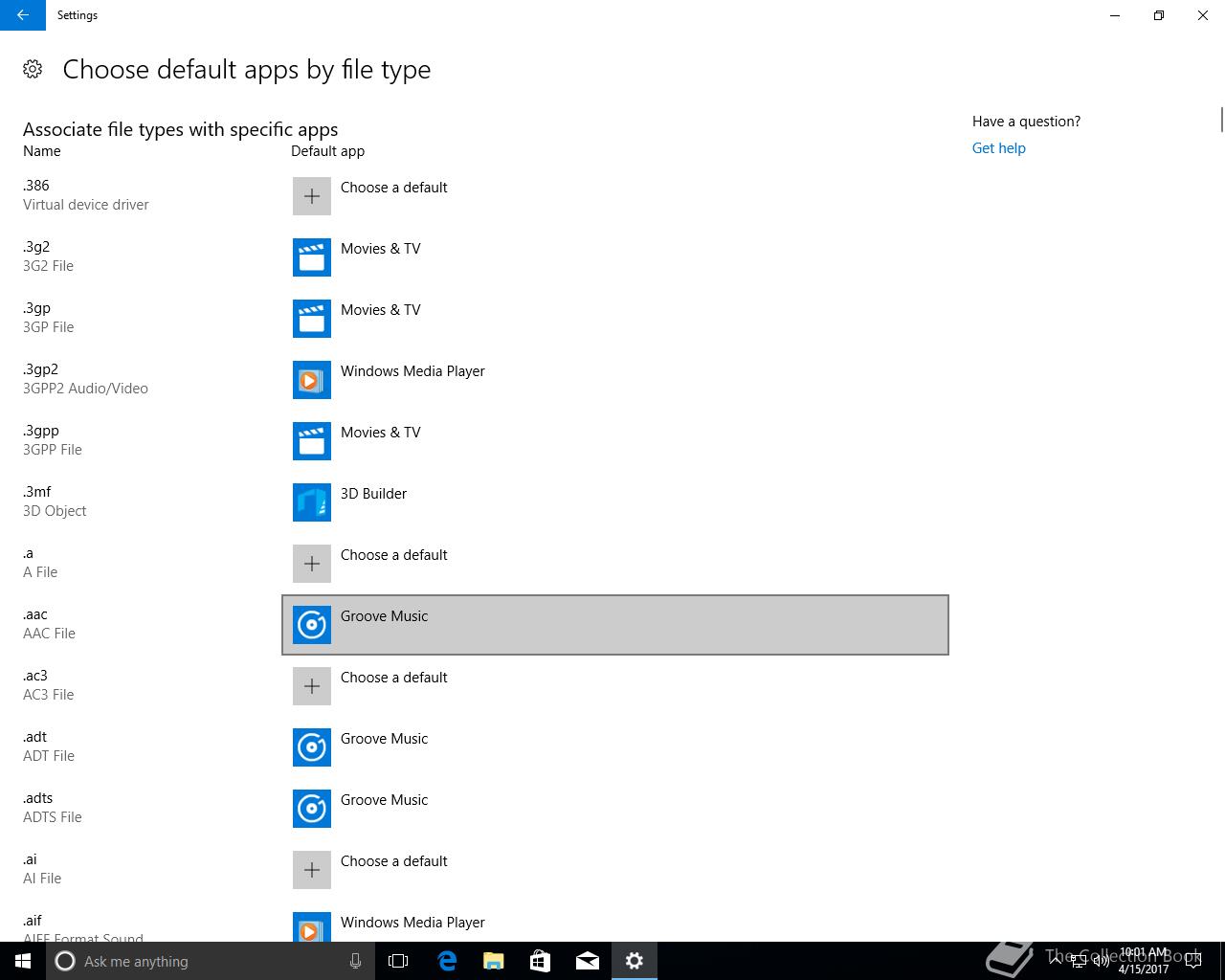
Task: Click Movies & TV icon for .3g2
Action: (x=312, y=257)
